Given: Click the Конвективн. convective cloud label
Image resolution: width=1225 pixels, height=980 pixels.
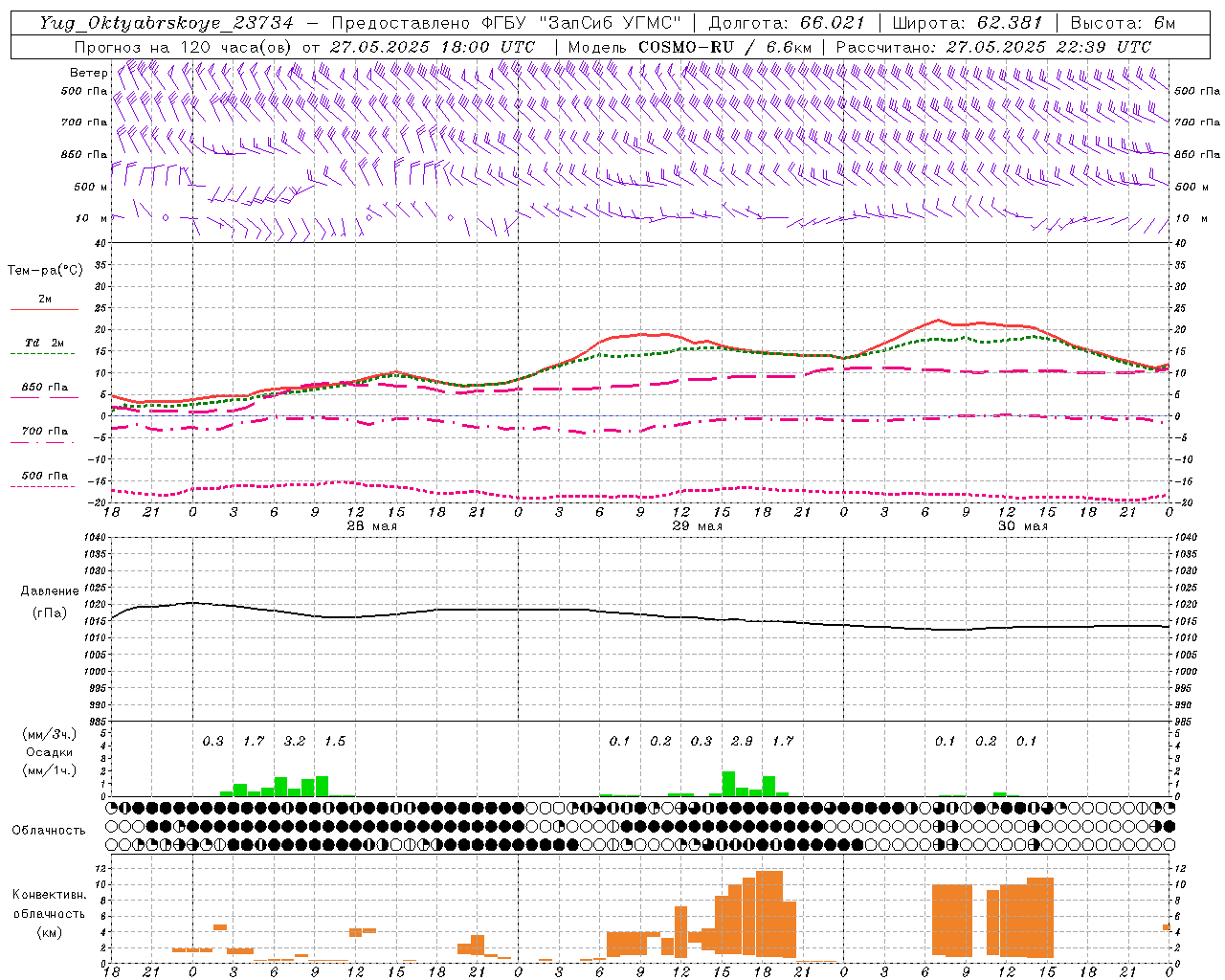Looking at the screenshot, I should [49, 895].
